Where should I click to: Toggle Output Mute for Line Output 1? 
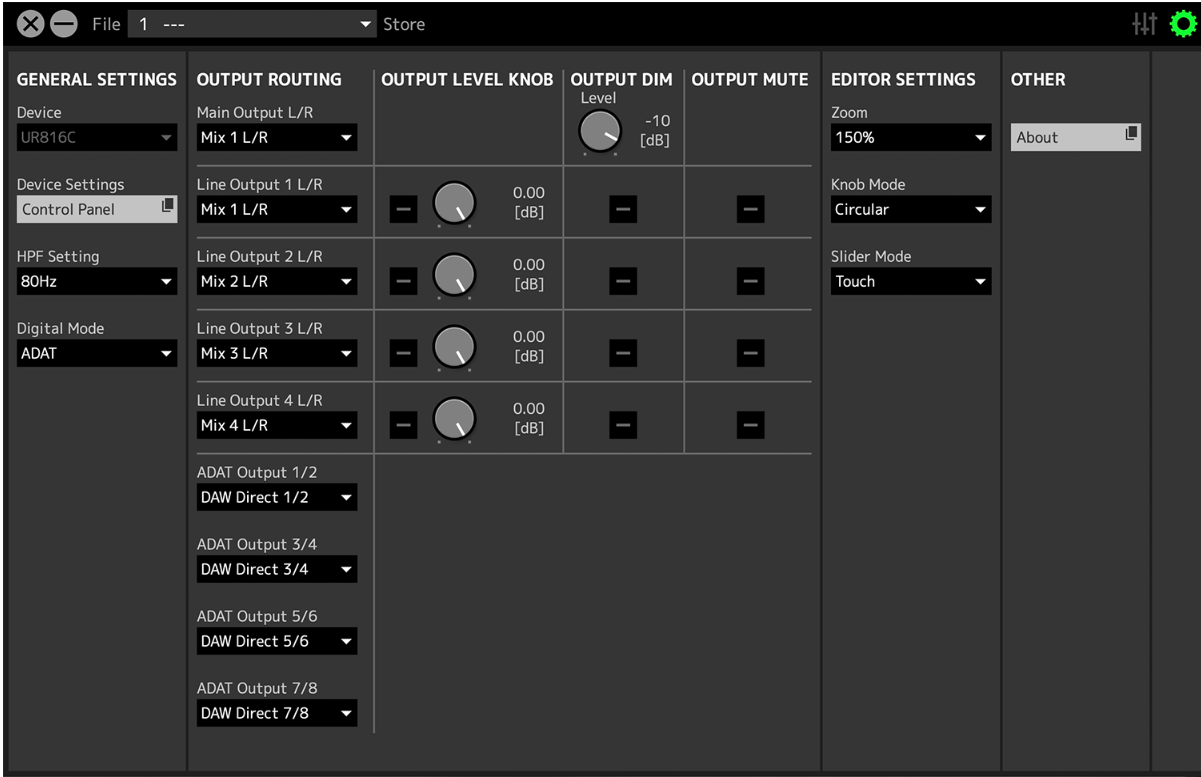[x=750, y=209]
